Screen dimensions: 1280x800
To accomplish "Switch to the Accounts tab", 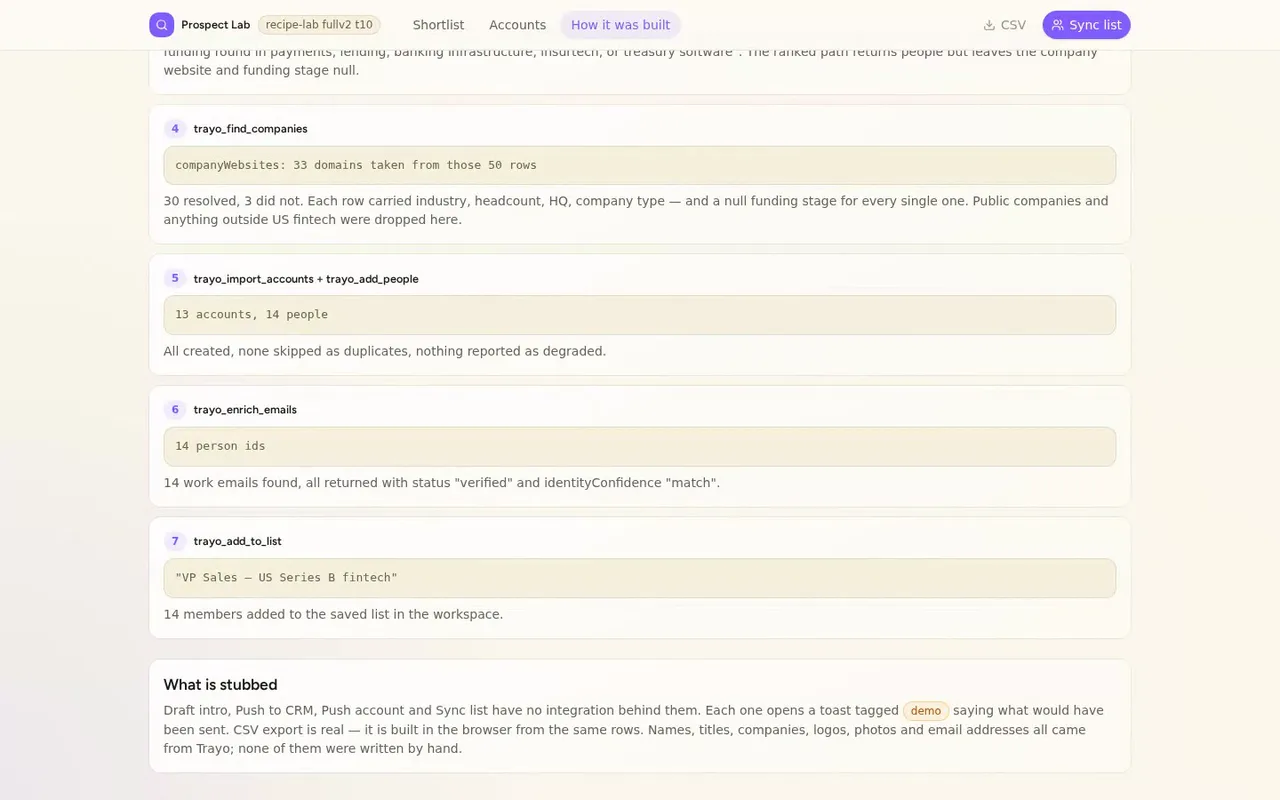I will pos(518,25).
